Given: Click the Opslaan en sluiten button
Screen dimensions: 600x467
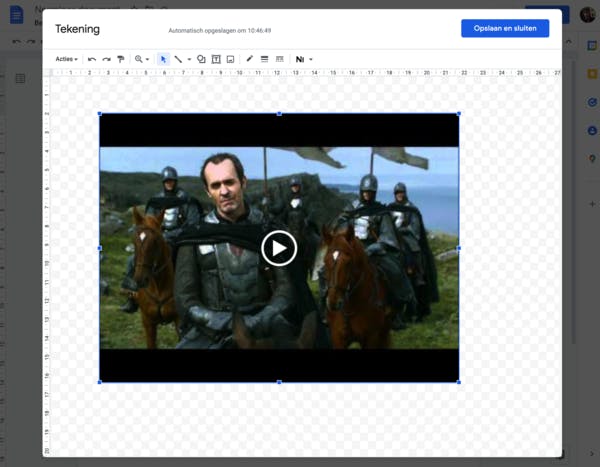Looking at the screenshot, I should (x=505, y=28).
